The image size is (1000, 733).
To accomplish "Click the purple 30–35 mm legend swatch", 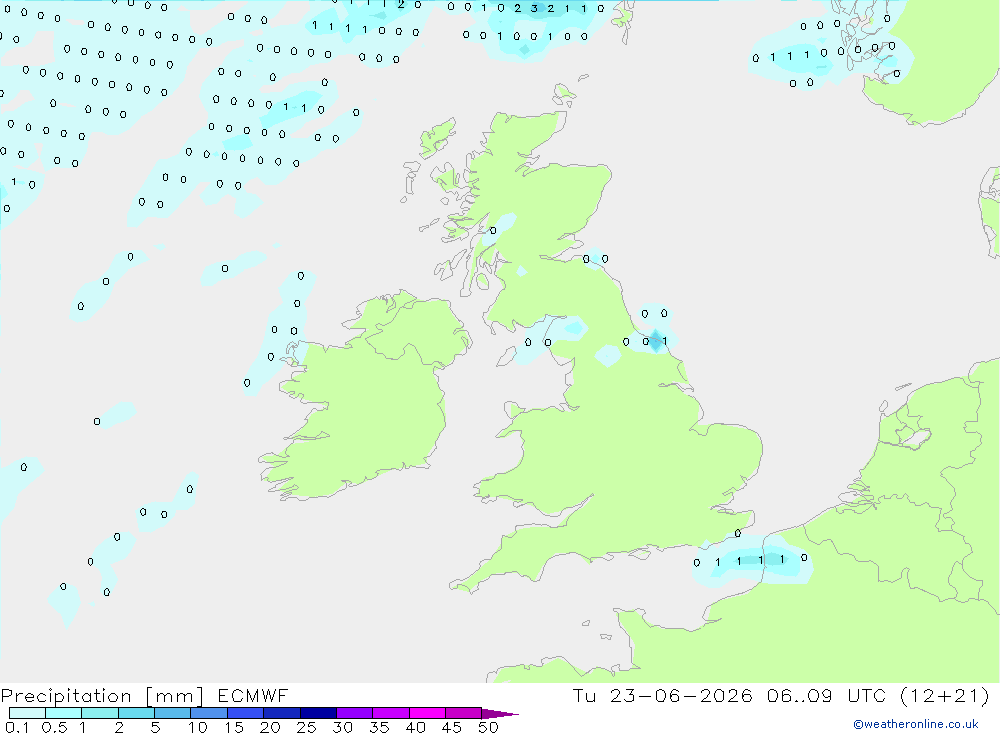I will (355, 713).
